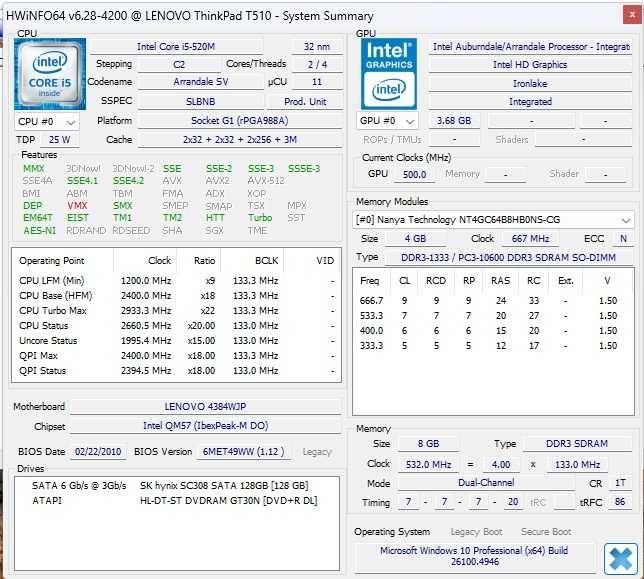Click the MMX feature label

pos(34,169)
